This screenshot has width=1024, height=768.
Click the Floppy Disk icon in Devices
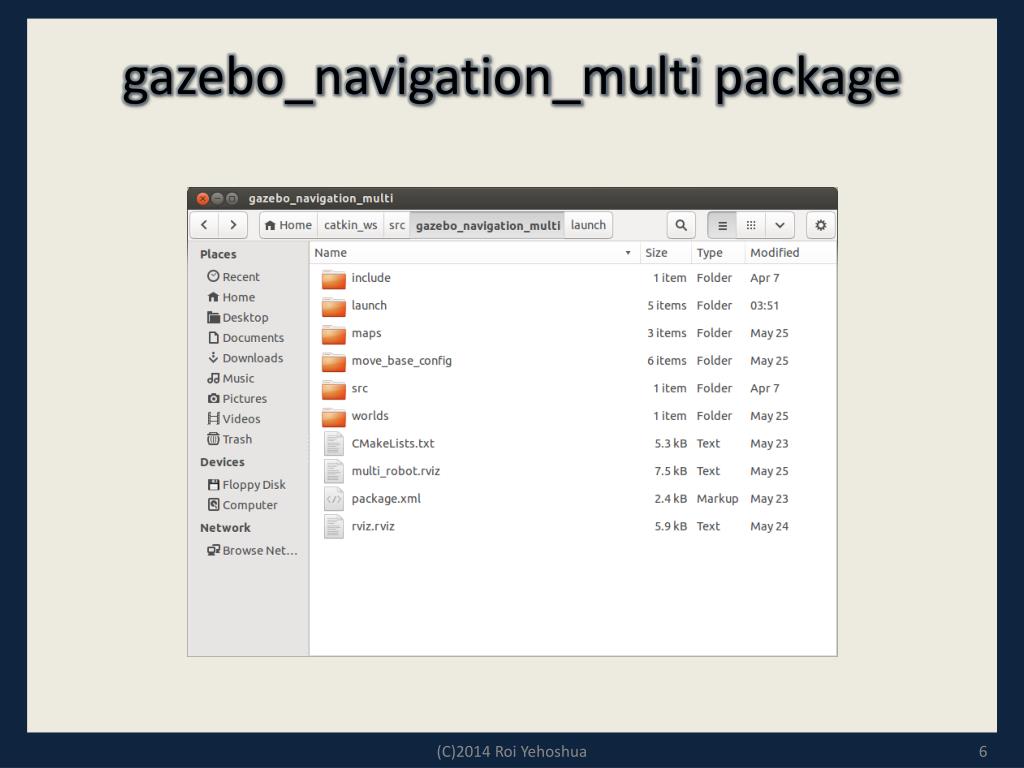pyautogui.click(x=213, y=485)
